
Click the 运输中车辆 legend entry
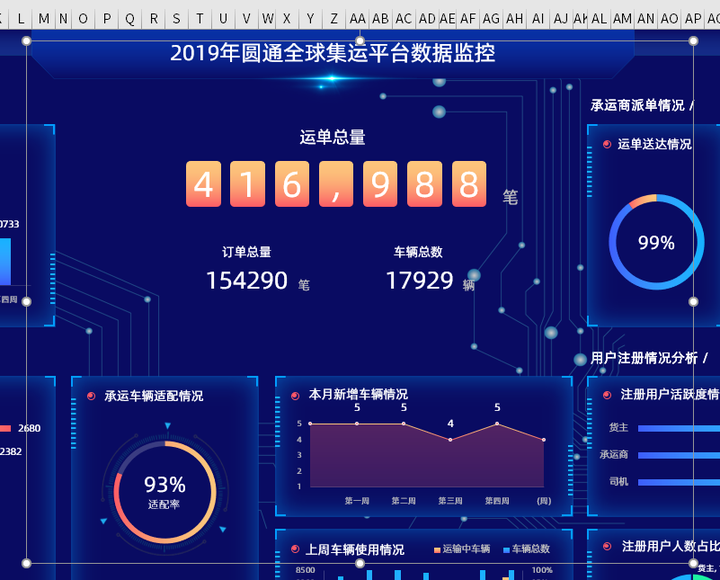(x=462, y=549)
